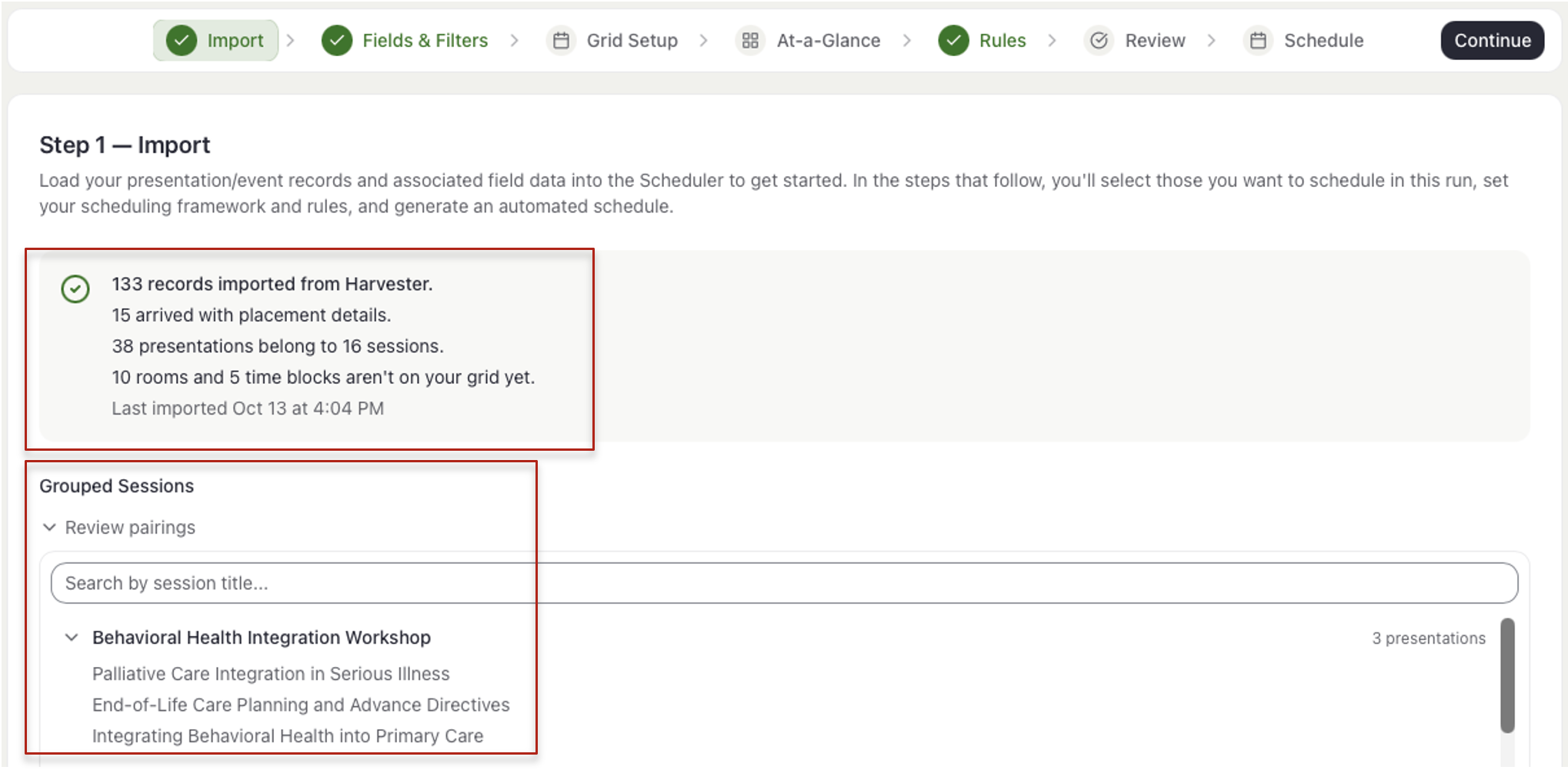Click the success check icon in import summary
This screenshot has width=1568, height=780.
(75, 288)
